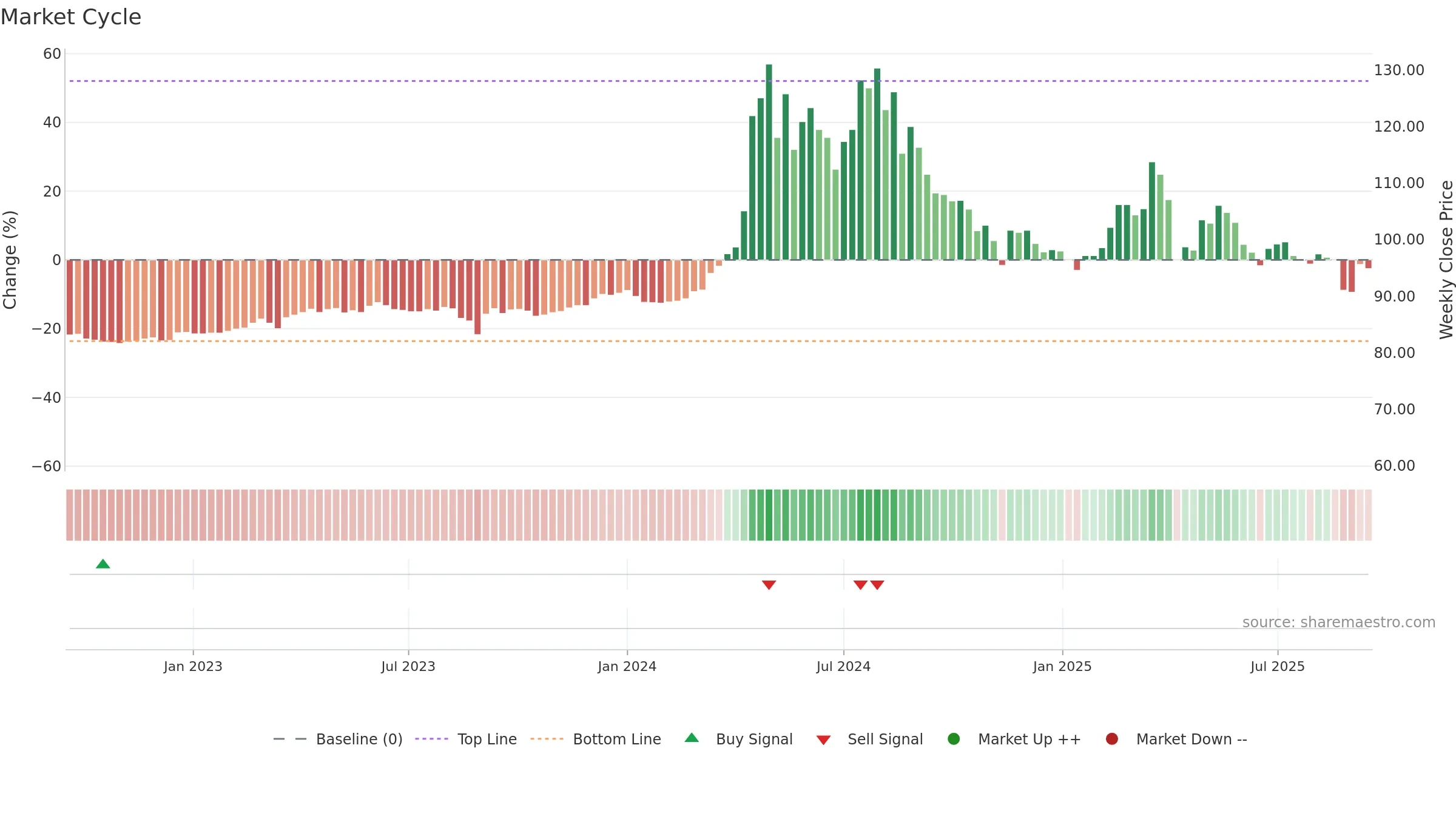Viewport: 1456px width, 819px height.
Task: Click the green Buy Signal triangle marker on the timeline
Action: point(103,564)
